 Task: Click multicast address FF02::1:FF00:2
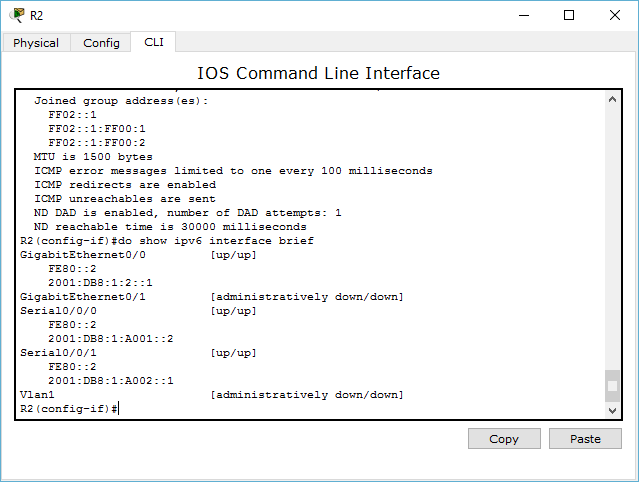[97, 143]
